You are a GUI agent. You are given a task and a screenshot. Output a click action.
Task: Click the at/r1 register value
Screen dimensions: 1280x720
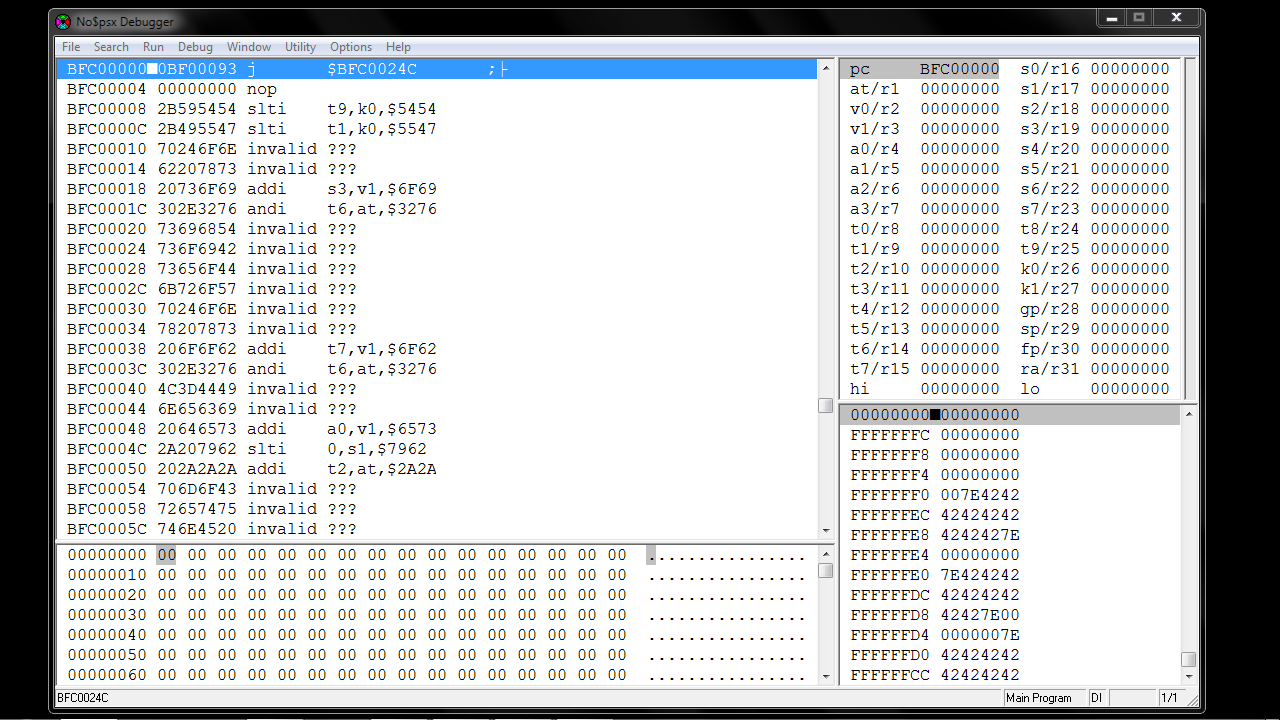pyautogui.click(x=960, y=89)
